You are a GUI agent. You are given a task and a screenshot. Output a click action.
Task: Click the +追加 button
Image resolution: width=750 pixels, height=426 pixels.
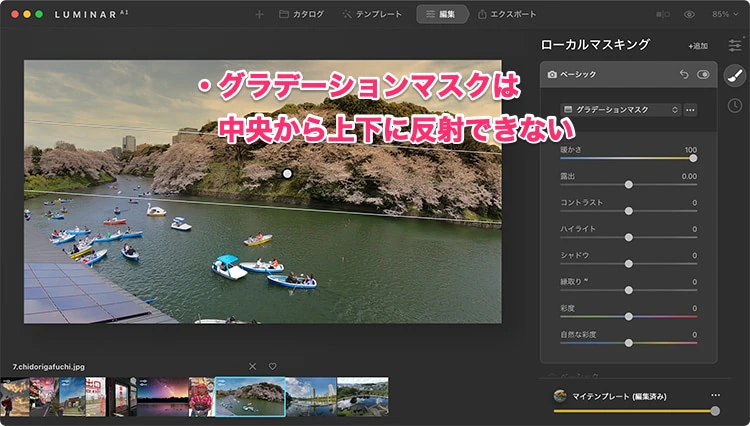coord(697,46)
